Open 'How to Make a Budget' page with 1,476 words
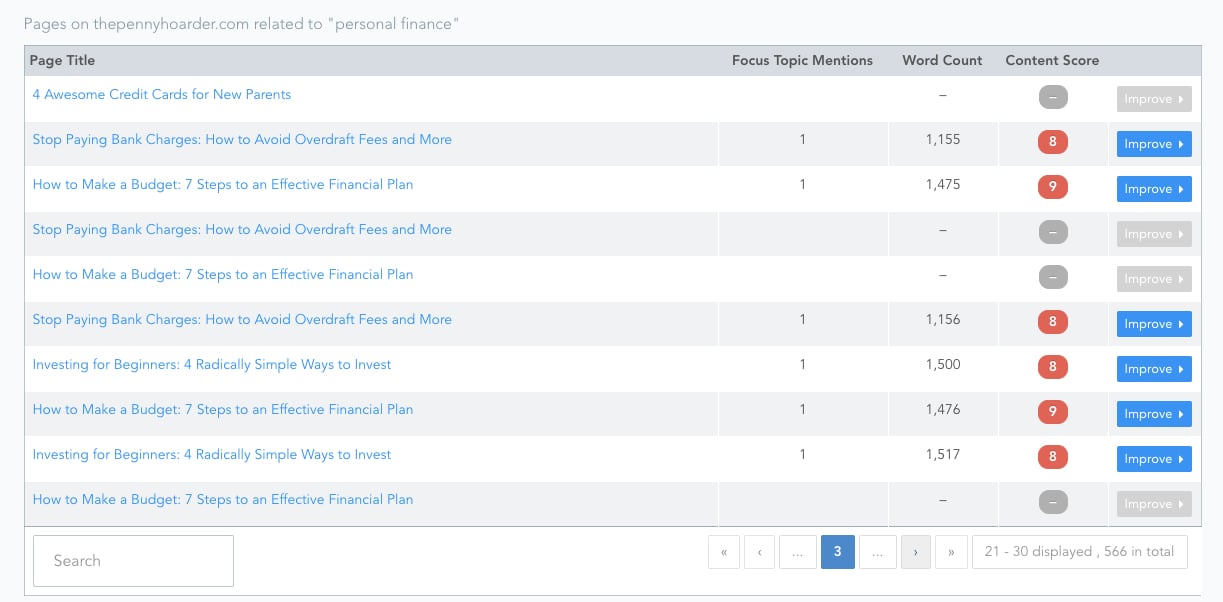Screen dimensions: 1223x602 click(x=223, y=409)
